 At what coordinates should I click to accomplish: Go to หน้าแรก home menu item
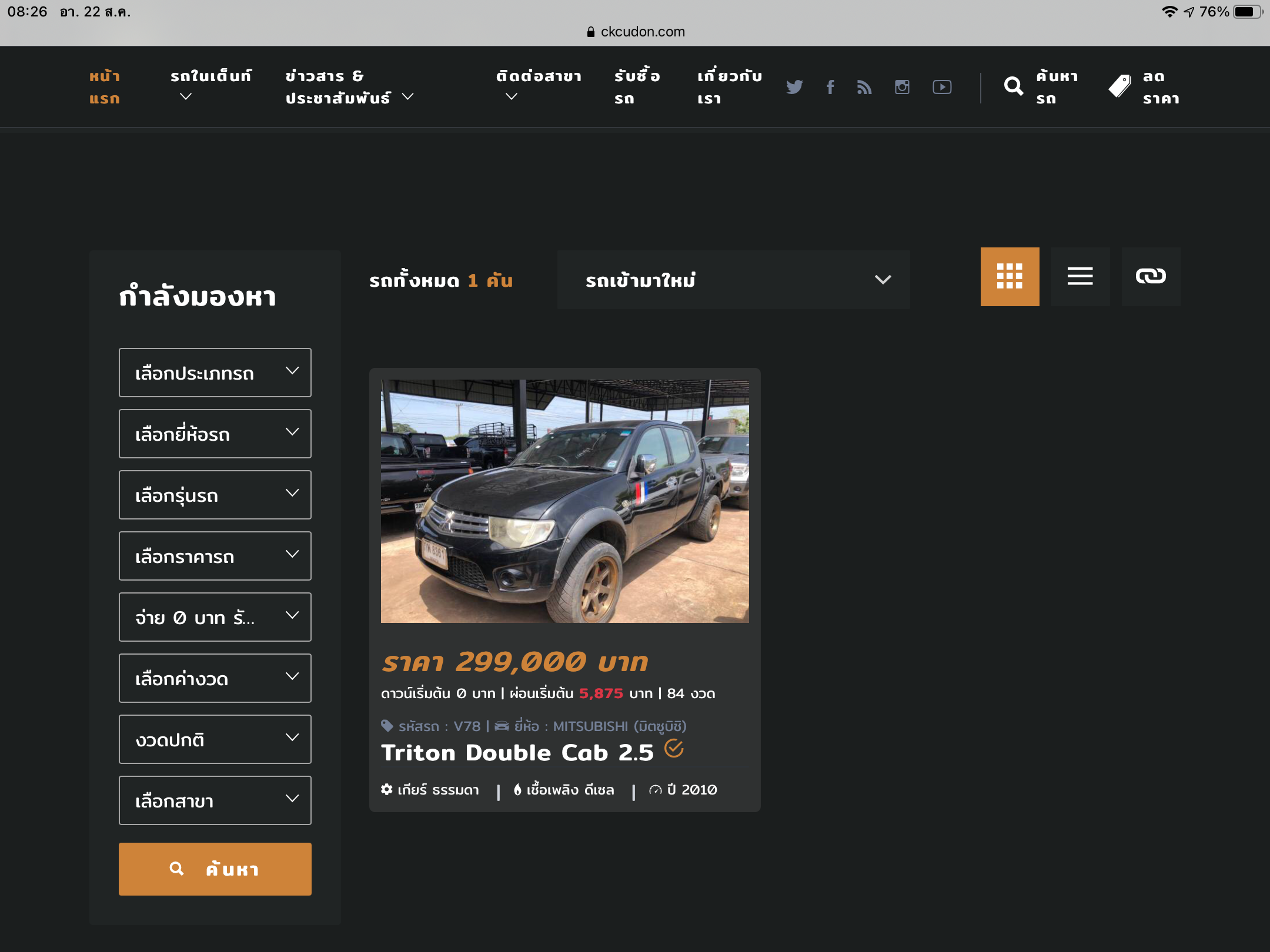tap(105, 86)
